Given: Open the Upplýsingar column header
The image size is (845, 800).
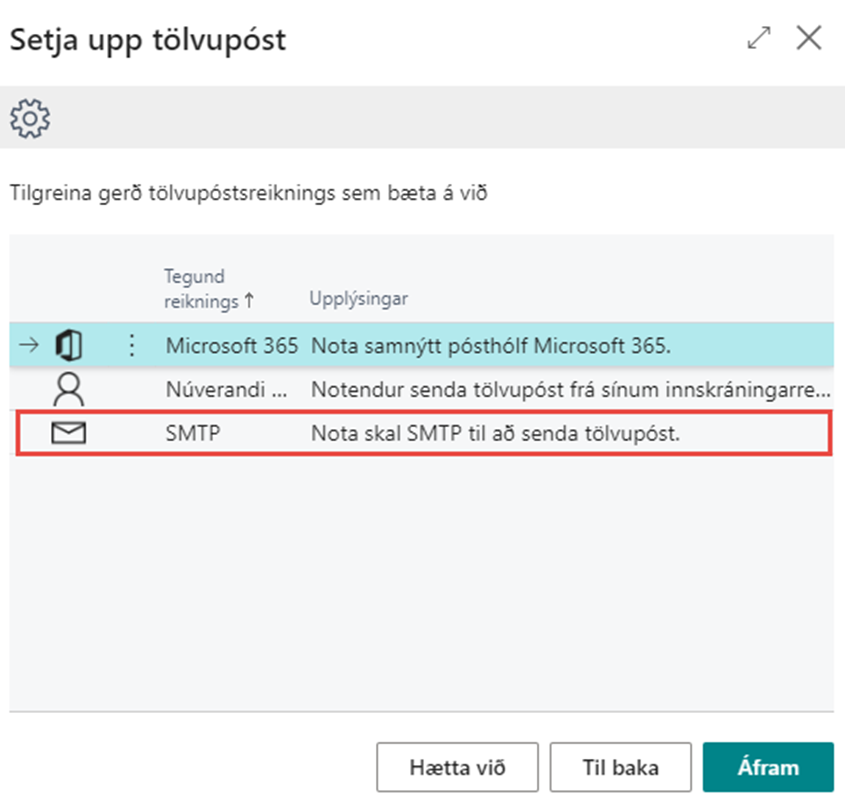Looking at the screenshot, I should (358, 300).
